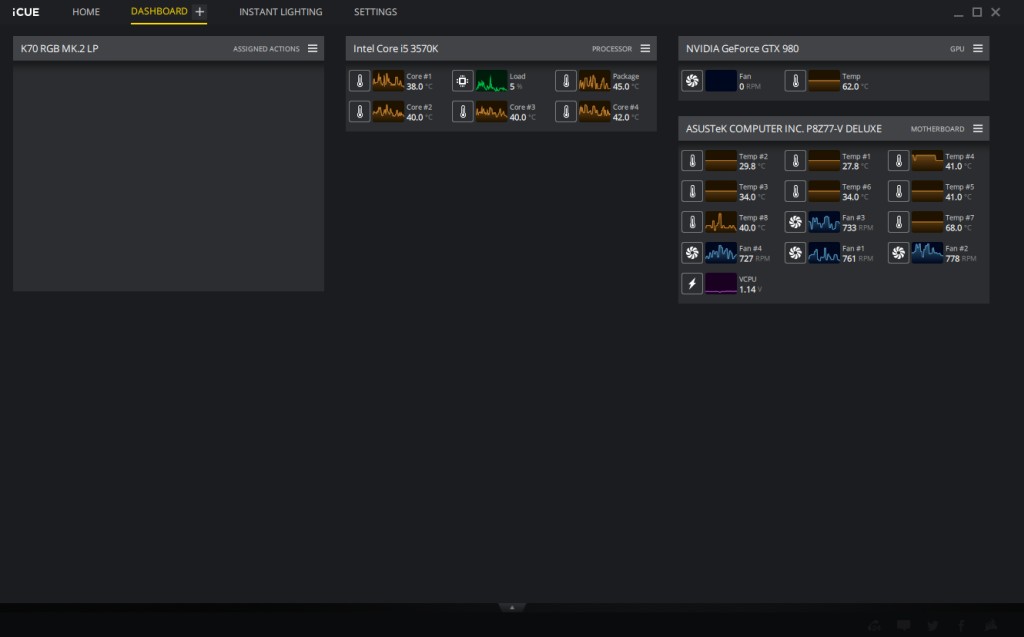This screenshot has height=637, width=1024.
Task: Select the GPU Fan graph
Action: [720, 81]
